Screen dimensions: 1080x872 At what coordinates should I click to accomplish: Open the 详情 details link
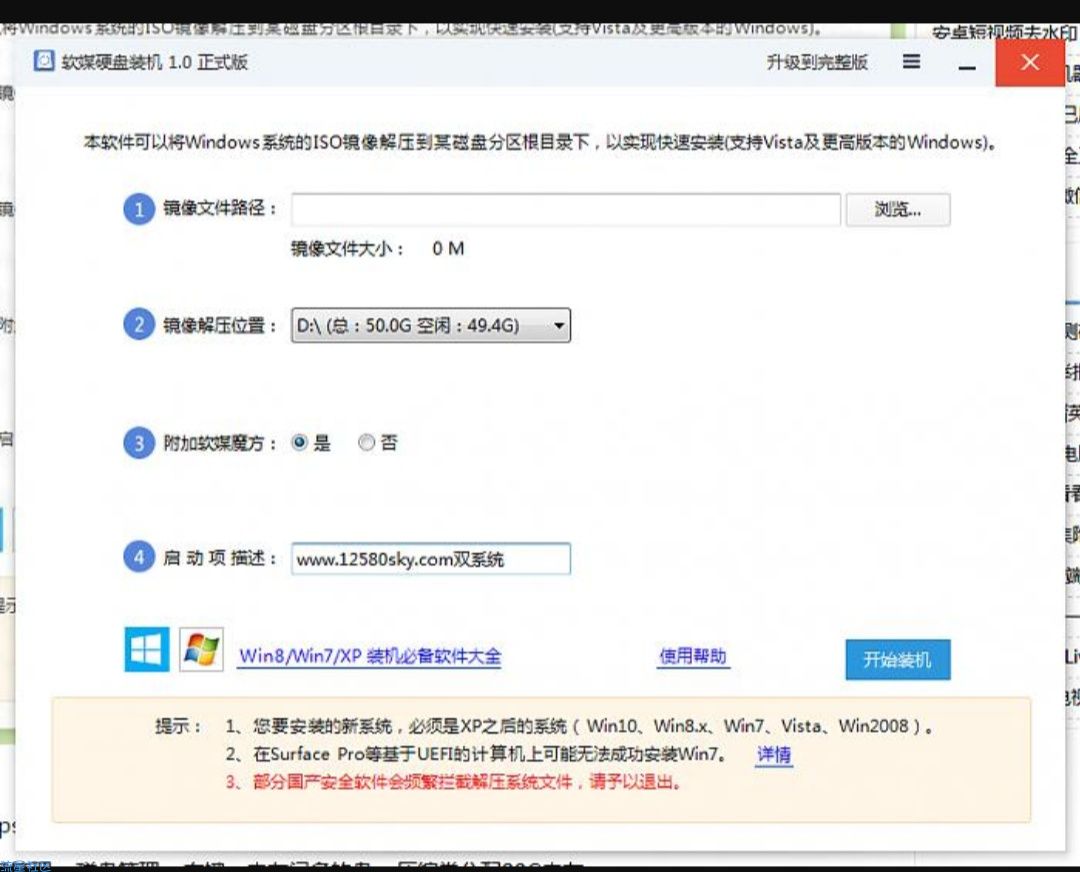tap(774, 755)
